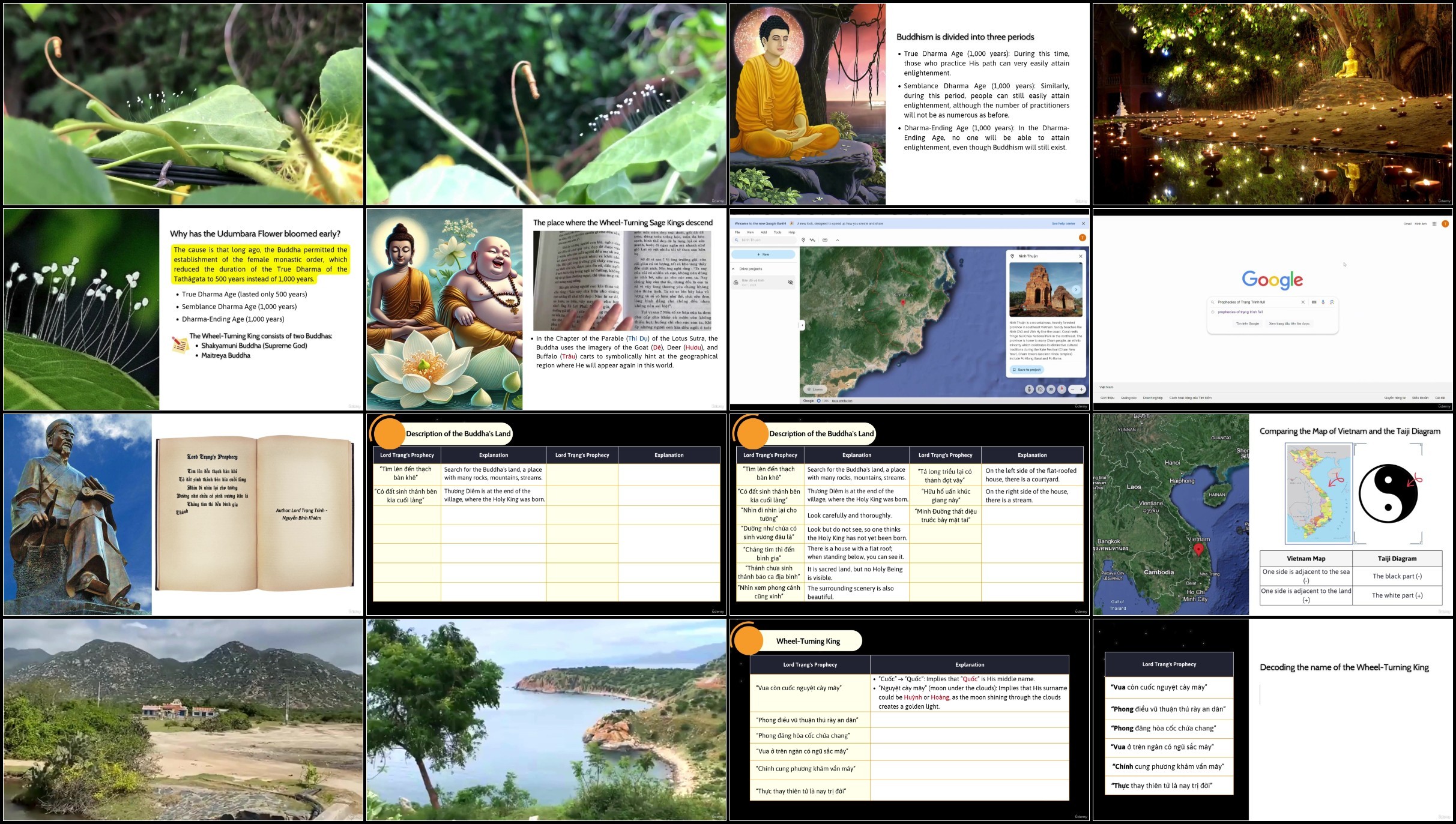Click the Wheel-Turning King slide title

point(808,641)
